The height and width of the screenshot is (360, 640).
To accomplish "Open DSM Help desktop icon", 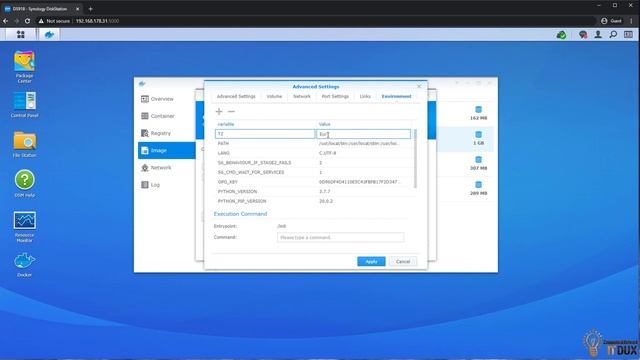I will pos(24,183).
